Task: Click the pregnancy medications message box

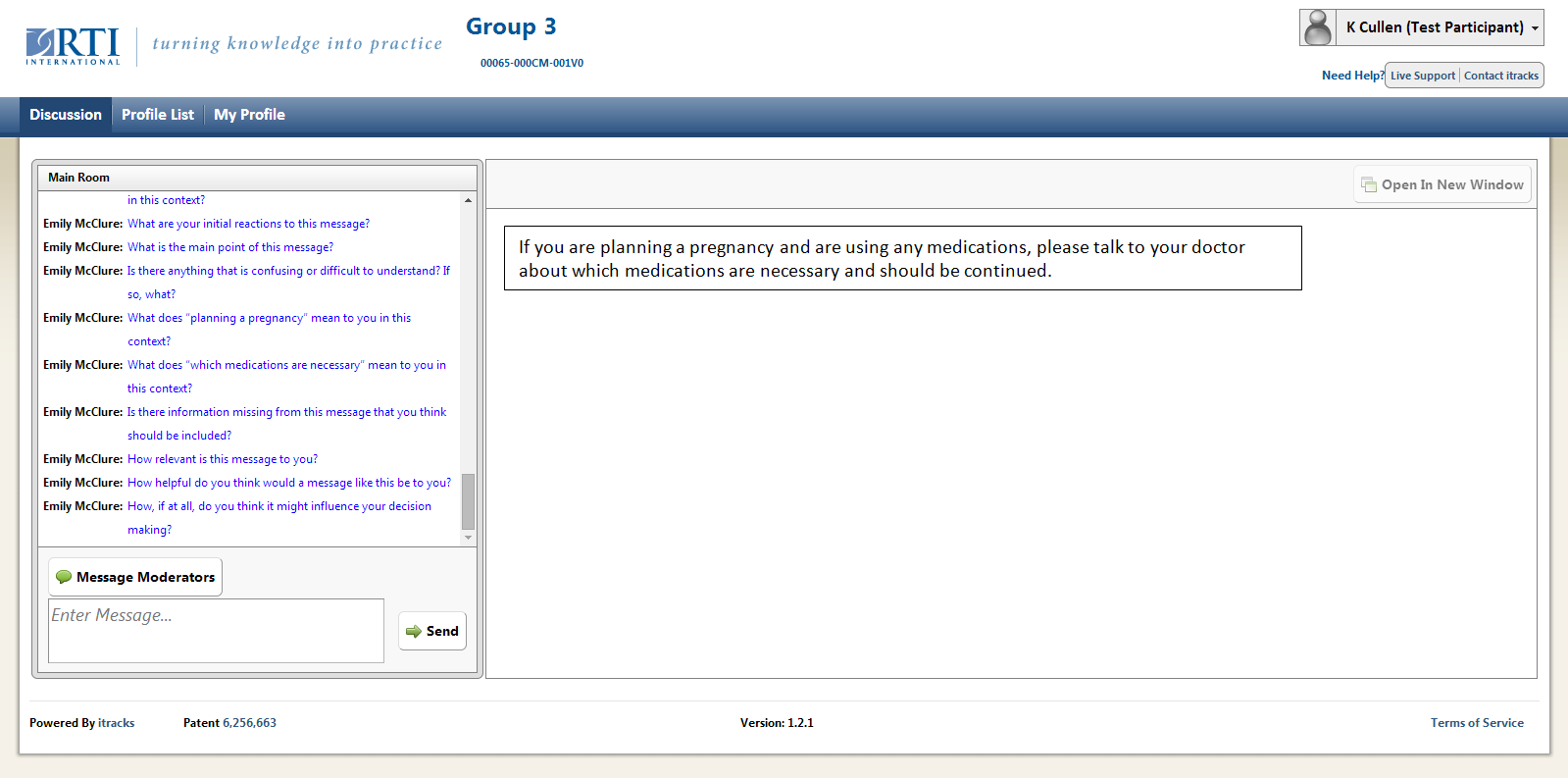Action: coord(903,258)
